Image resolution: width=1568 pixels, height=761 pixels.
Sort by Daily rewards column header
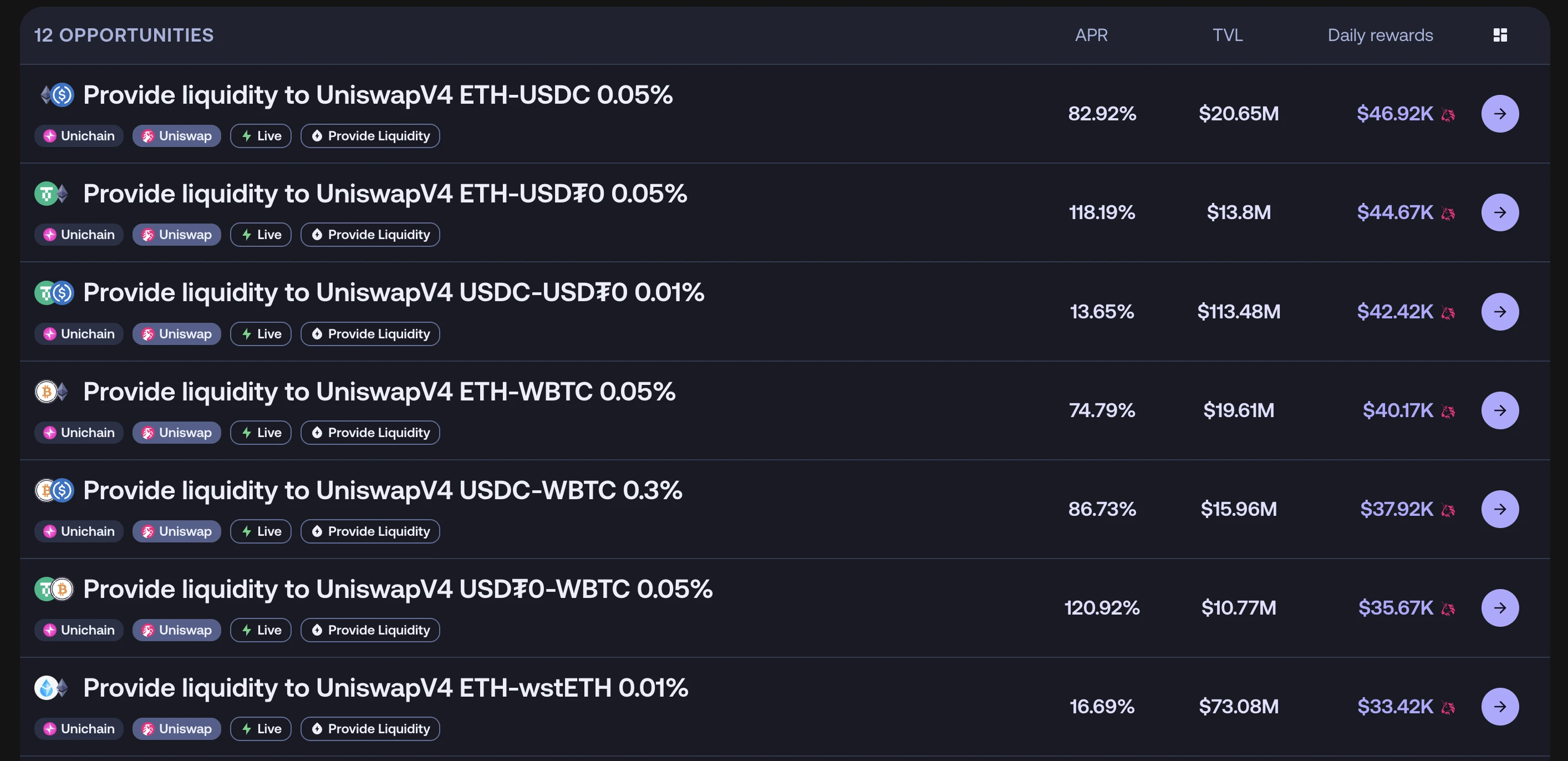[x=1380, y=35]
